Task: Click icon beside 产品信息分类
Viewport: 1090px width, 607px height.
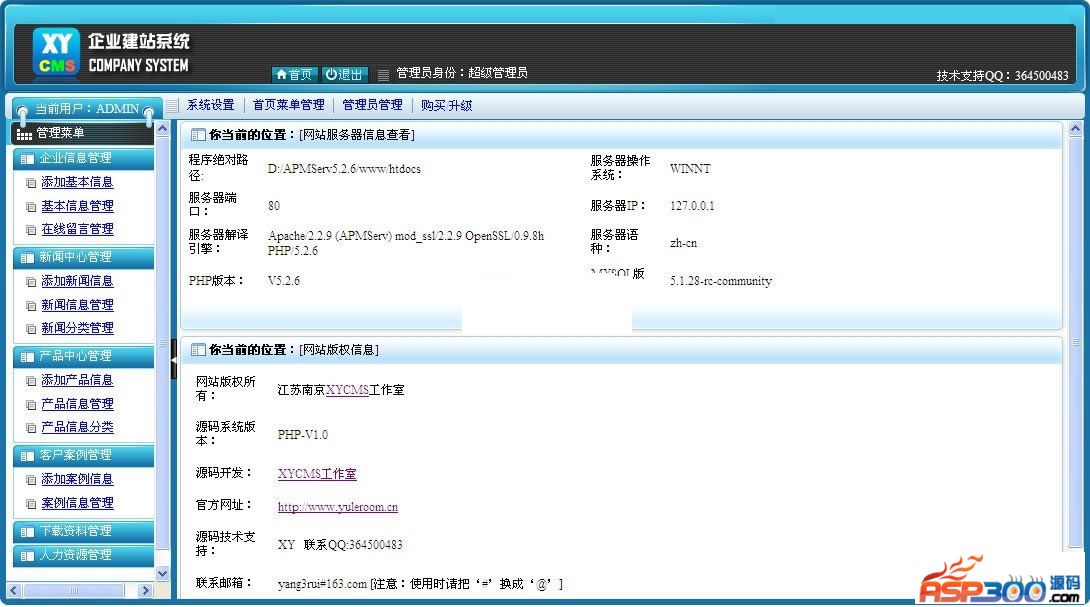Action: click(x=31, y=428)
